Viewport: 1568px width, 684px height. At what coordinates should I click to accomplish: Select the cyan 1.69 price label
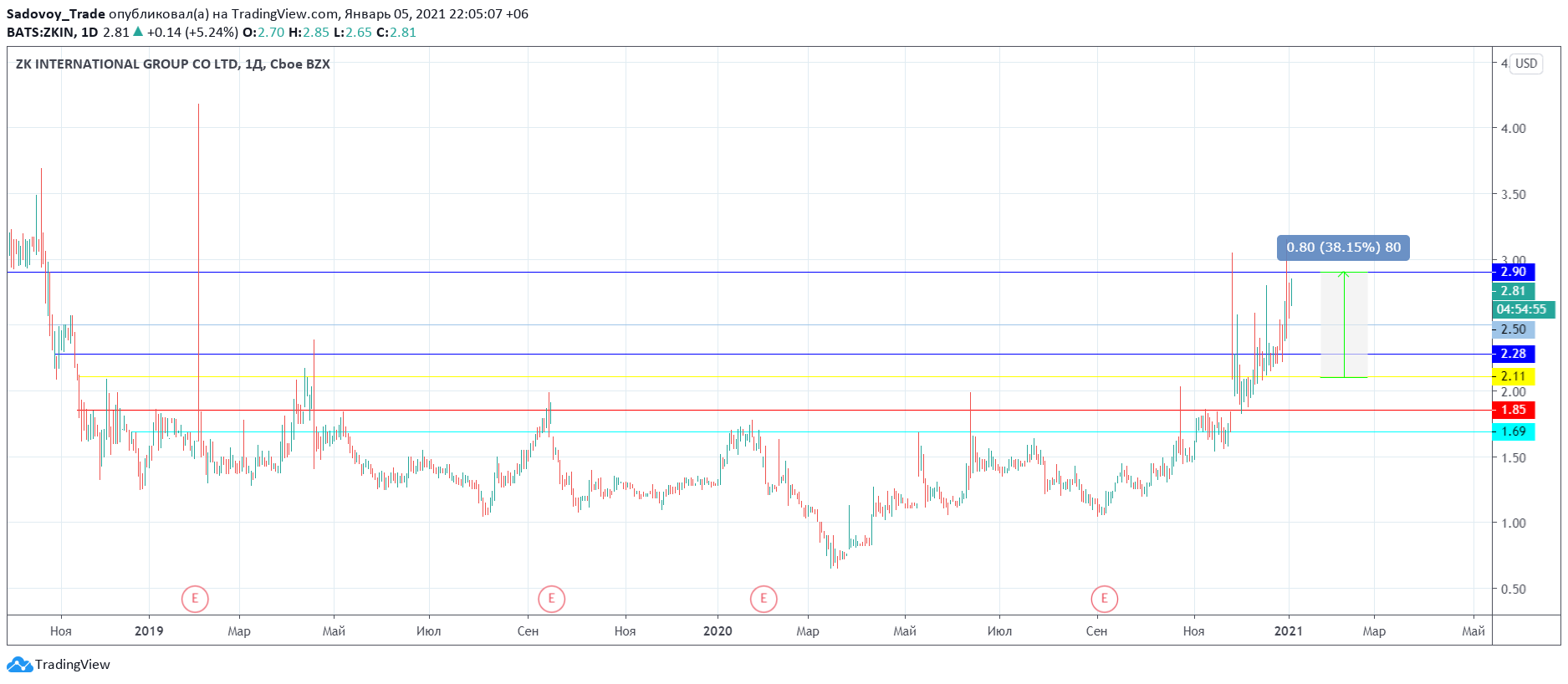[x=1513, y=431]
